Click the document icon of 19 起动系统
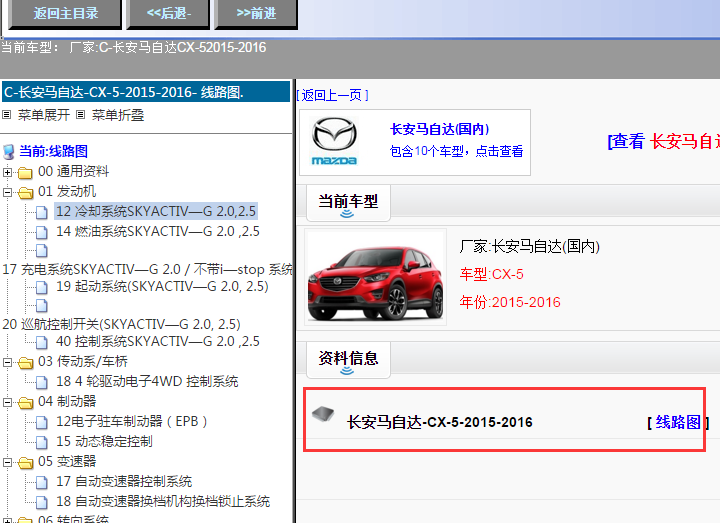720x523 pixels. [42, 287]
